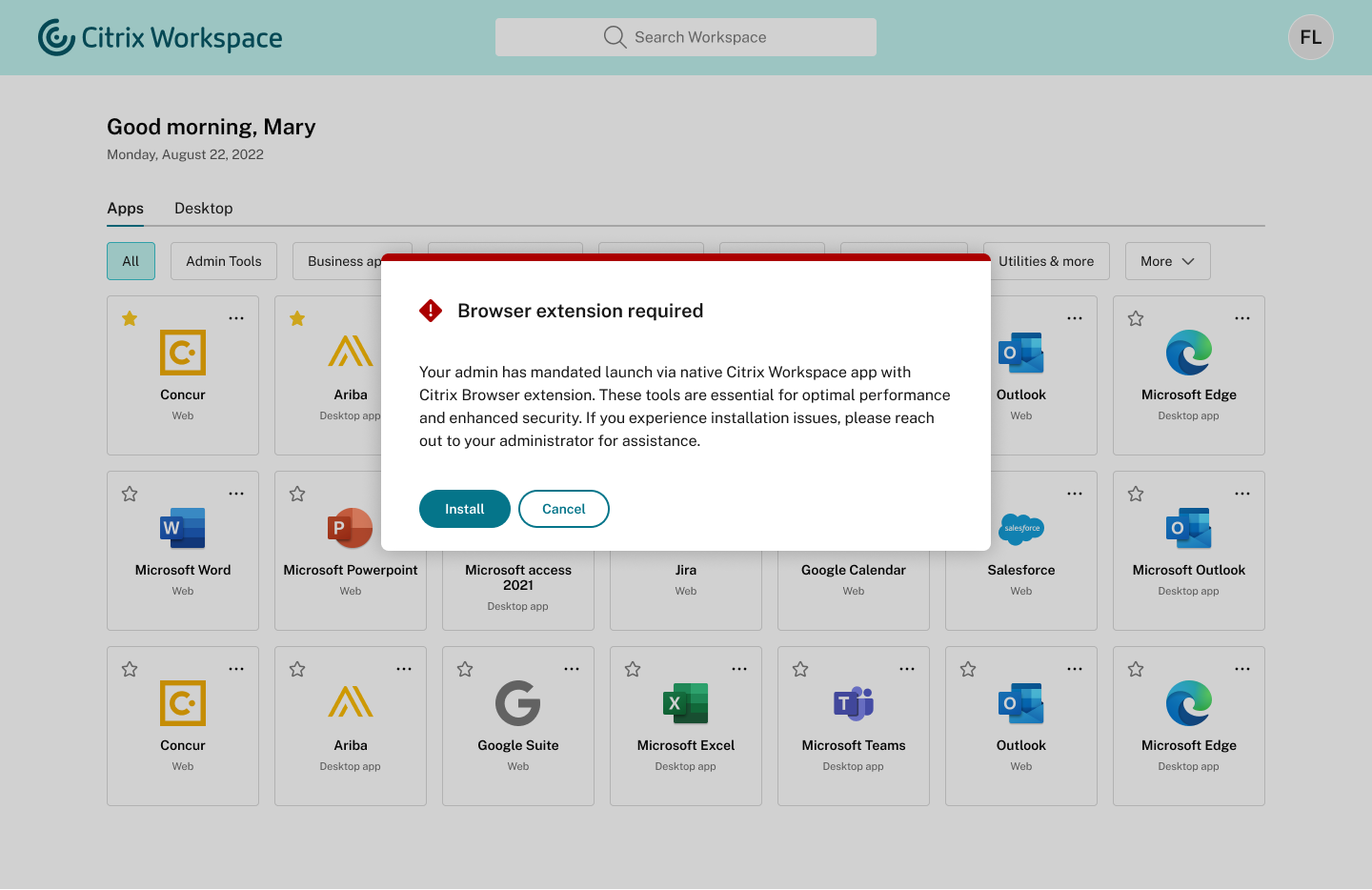Favorite the top-row Microsoft Edge app
Image resolution: width=1372 pixels, height=890 pixels.
(x=1136, y=318)
